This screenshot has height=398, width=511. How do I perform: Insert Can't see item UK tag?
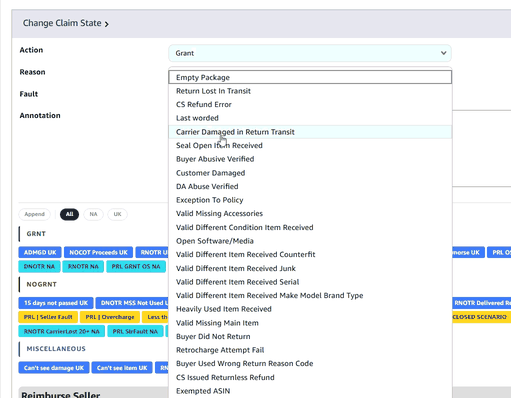tap(122, 368)
